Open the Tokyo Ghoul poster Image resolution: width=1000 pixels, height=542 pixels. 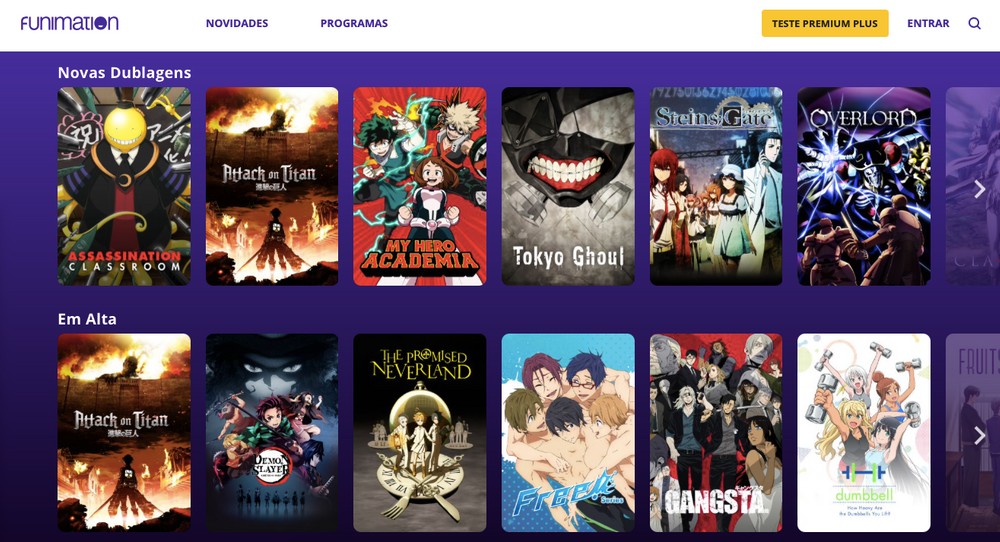click(x=568, y=186)
